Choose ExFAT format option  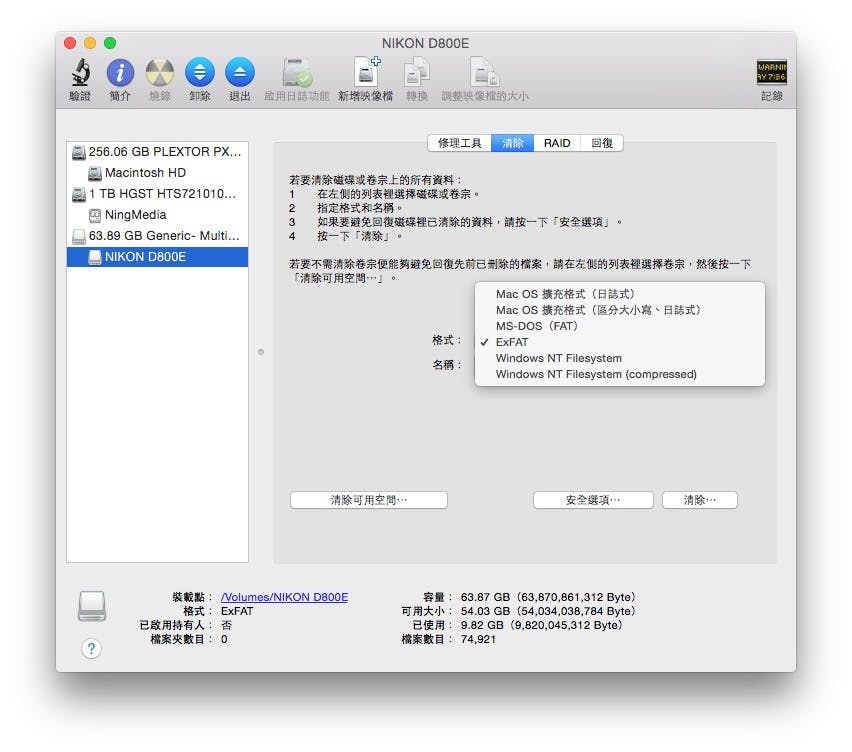[x=619, y=342]
